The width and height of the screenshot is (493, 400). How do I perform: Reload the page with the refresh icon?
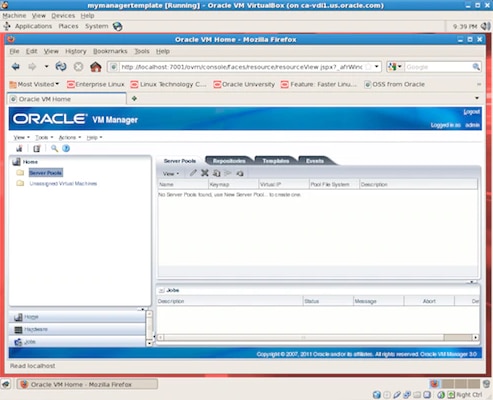pyautogui.click(x=61, y=67)
